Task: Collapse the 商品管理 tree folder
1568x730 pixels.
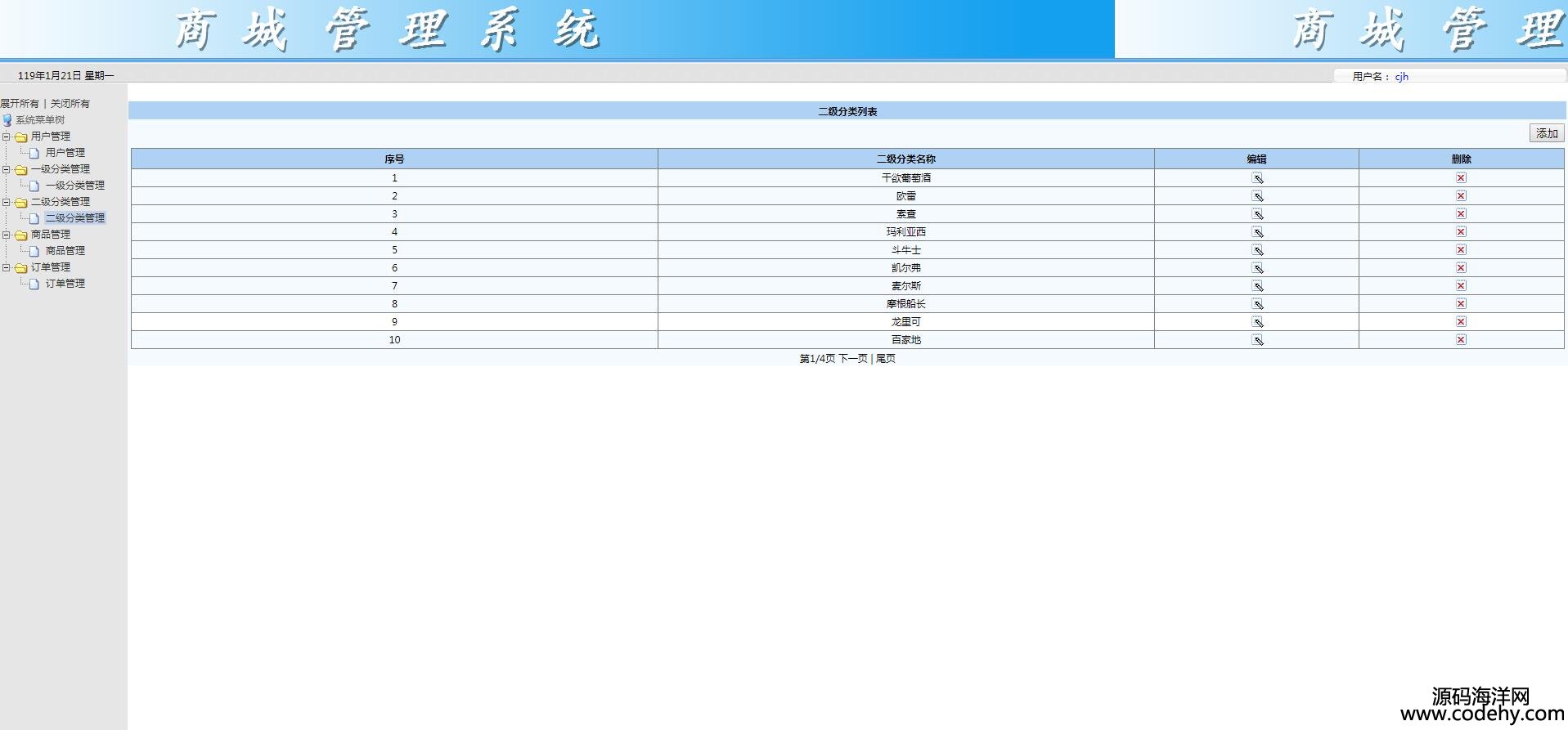Action: [6, 235]
